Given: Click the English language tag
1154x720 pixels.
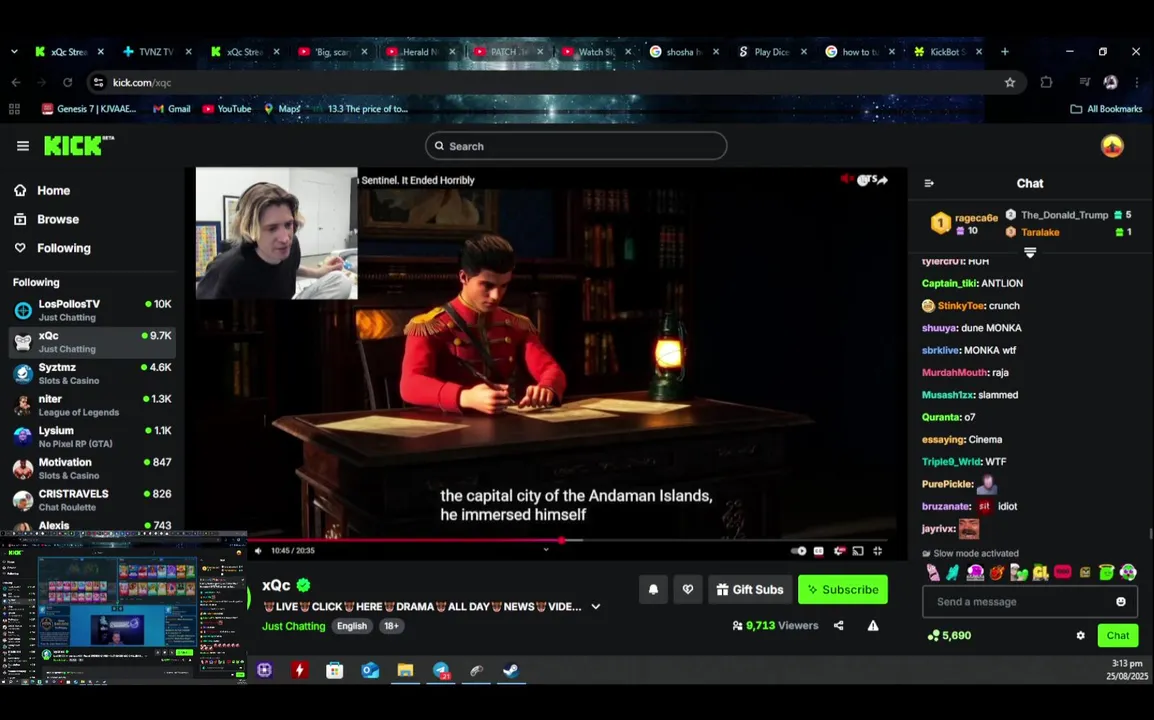Looking at the screenshot, I should pos(352,626).
